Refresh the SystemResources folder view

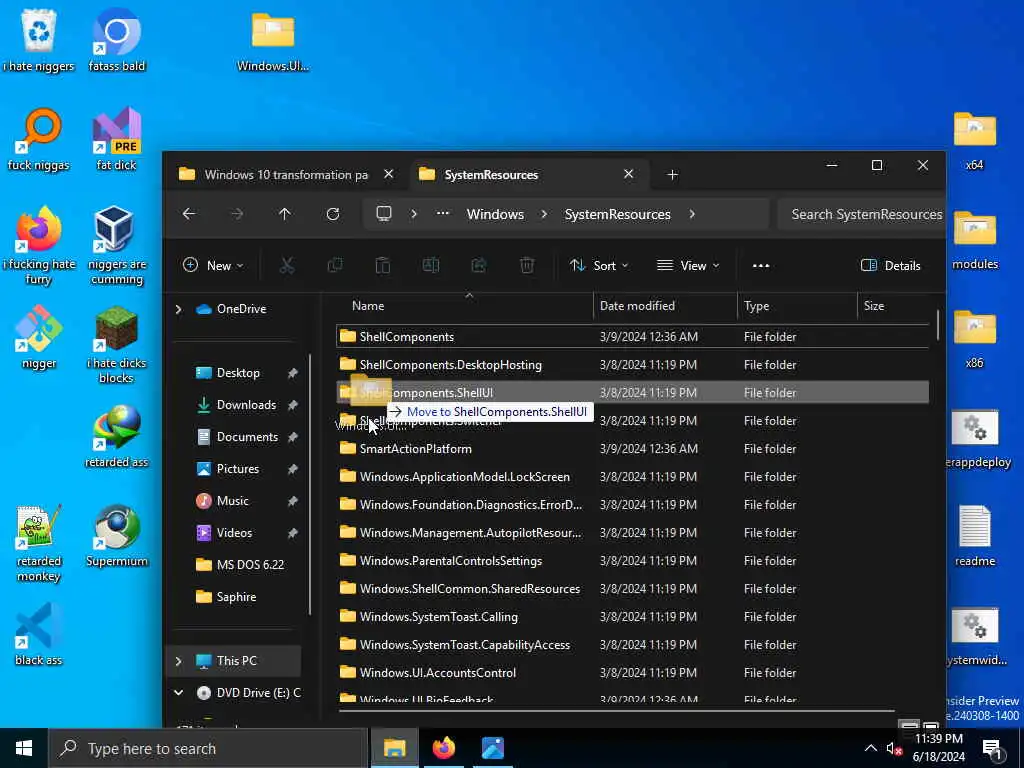(333, 214)
